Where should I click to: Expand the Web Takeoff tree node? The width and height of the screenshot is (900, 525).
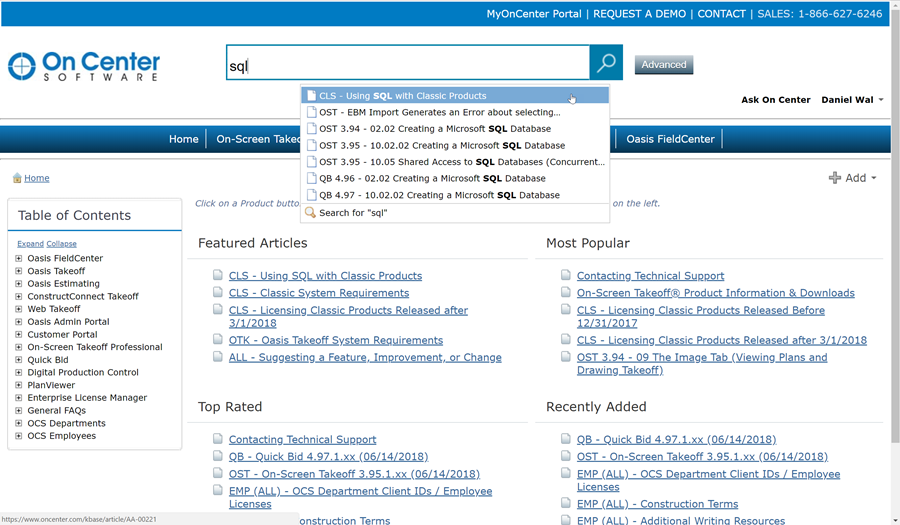point(18,309)
